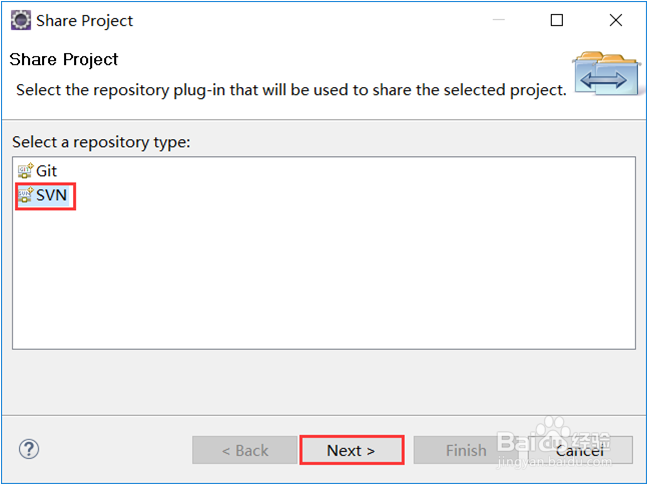Click the Git repository icon
Image resolution: width=648 pixels, height=485 pixels.
pyautogui.click(x=25, y=171)
